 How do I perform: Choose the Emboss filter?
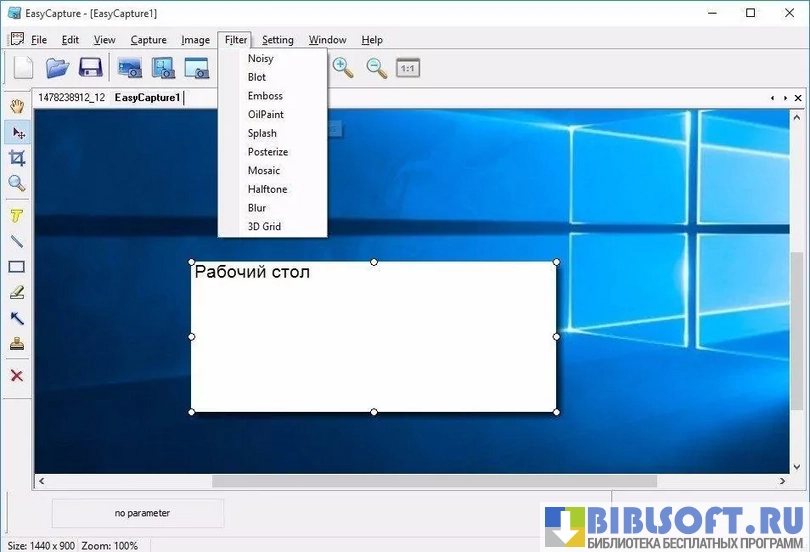265,96
